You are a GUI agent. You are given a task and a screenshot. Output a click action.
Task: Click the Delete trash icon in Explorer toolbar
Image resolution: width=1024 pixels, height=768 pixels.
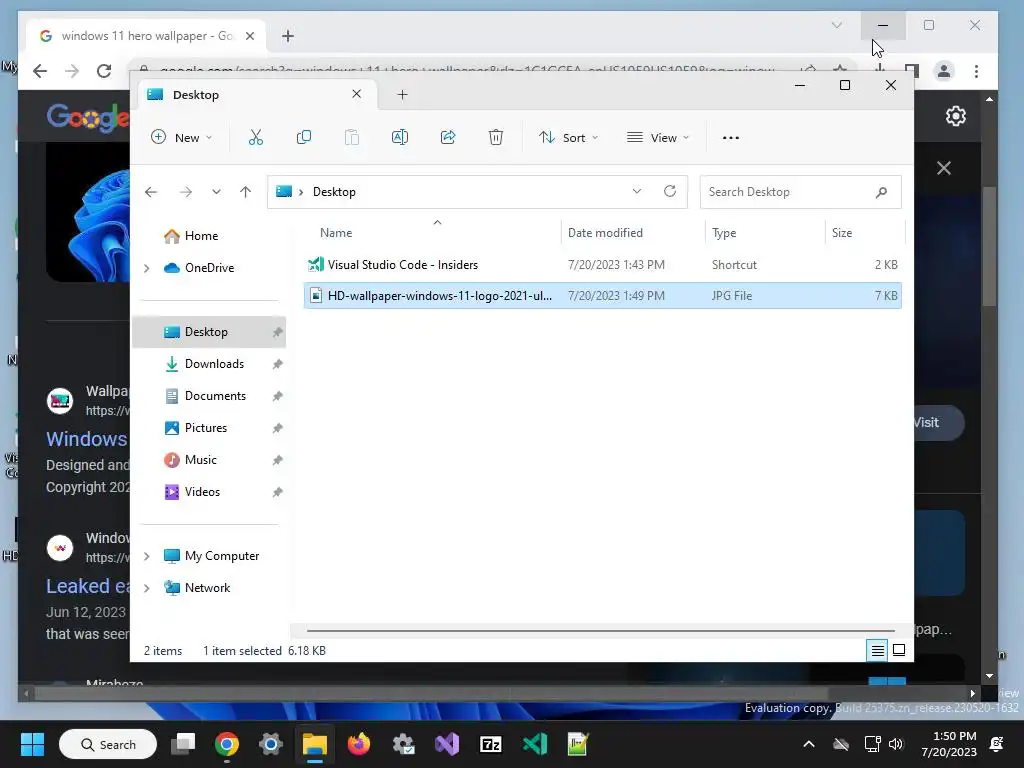tap(496, 138)
